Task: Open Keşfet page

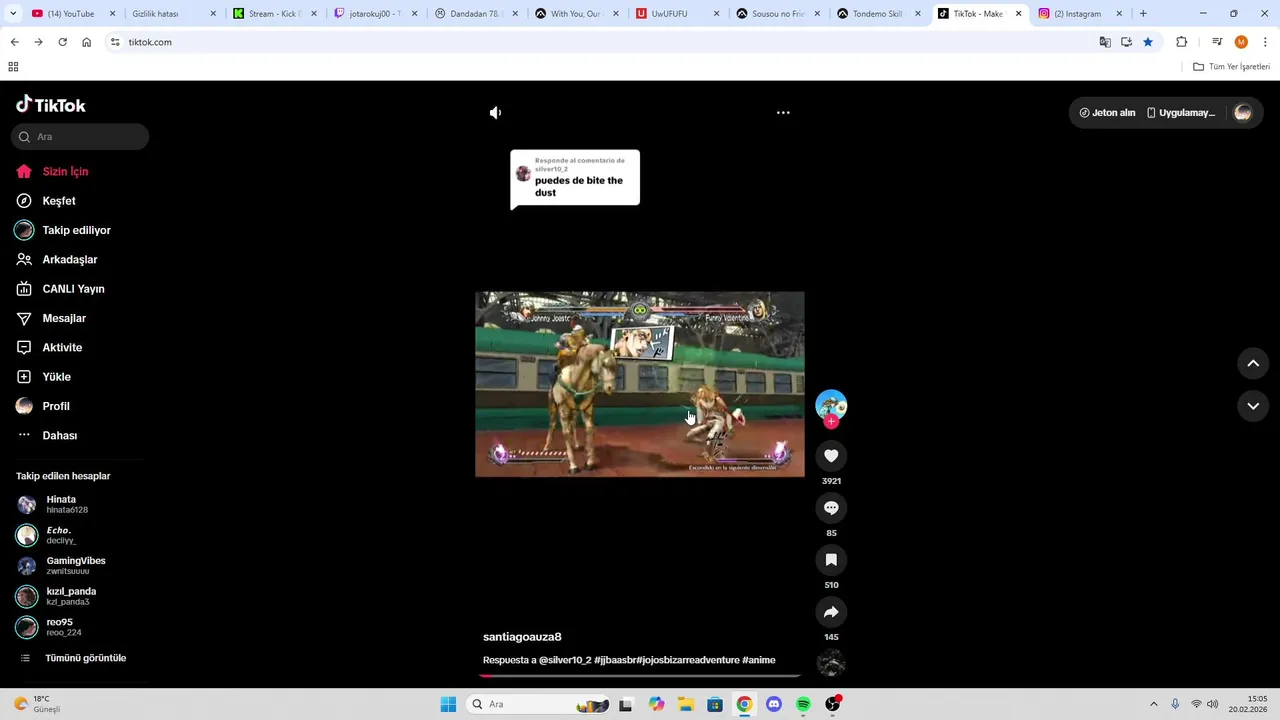Action: coord(59,201)
